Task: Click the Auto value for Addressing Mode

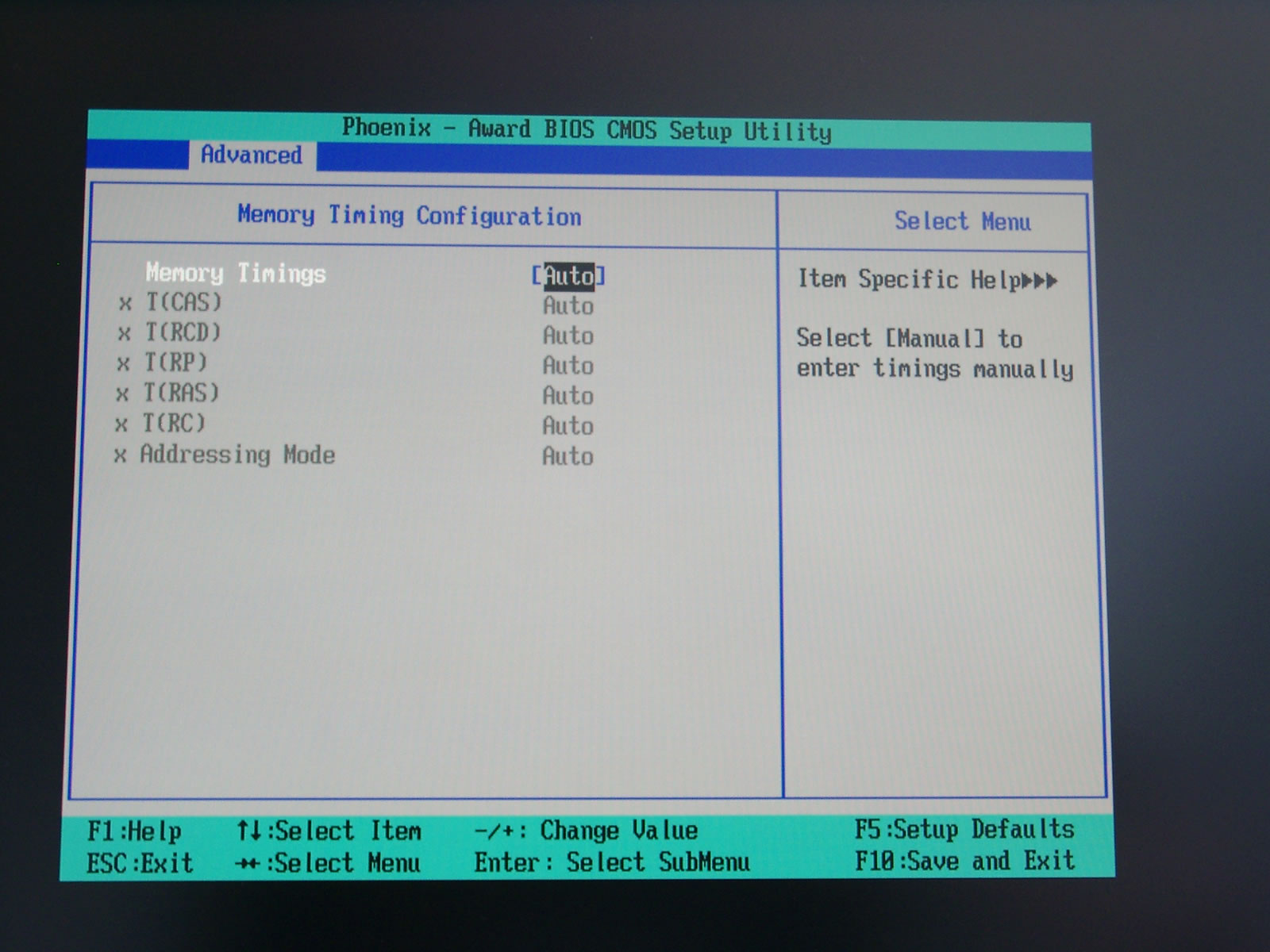Action: (568, 456)
